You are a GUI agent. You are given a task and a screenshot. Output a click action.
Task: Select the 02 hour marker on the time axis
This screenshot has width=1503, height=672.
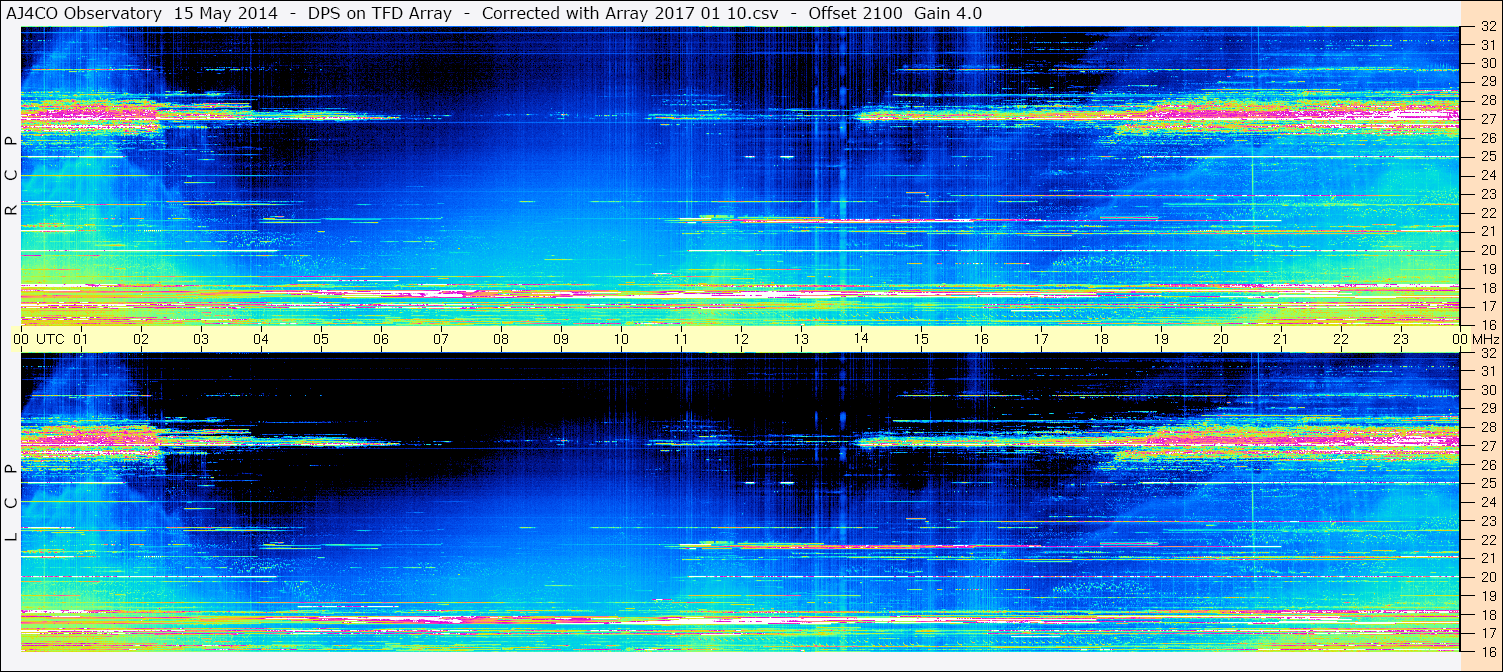click(141, 339)
